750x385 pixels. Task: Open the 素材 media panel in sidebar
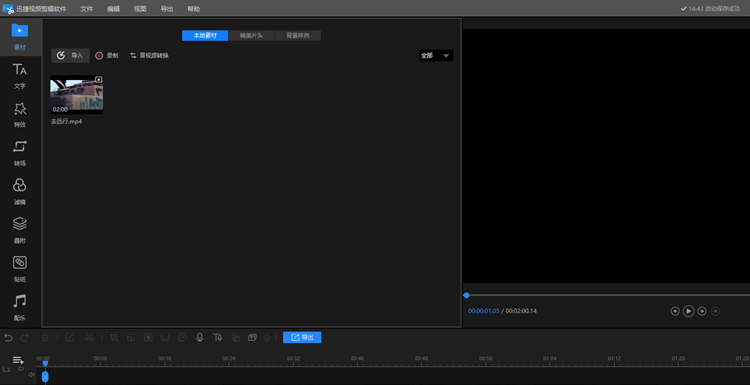[20, 36]
